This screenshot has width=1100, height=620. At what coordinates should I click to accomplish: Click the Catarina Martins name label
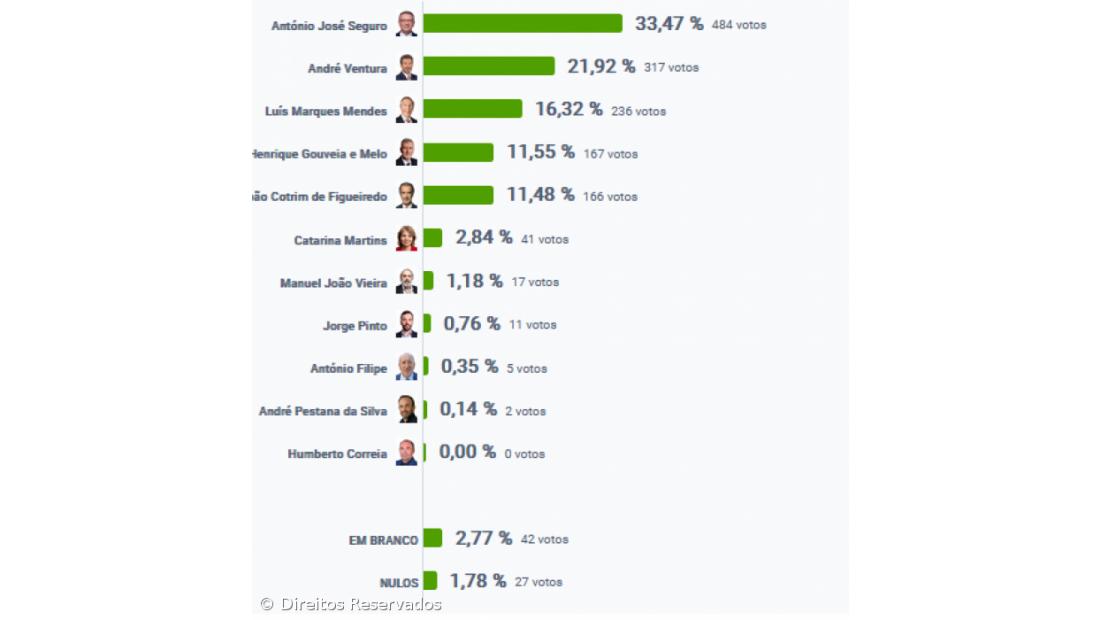point(340,241)
